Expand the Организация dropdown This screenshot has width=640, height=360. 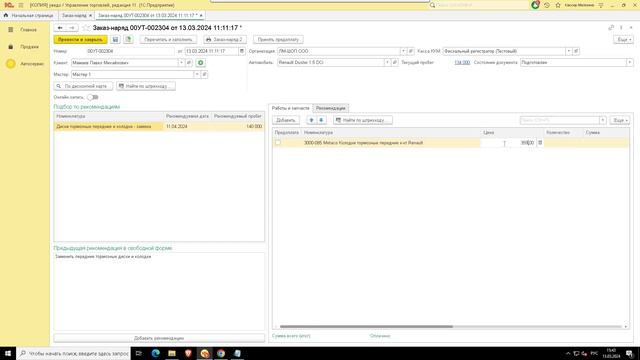pos(403,51)
